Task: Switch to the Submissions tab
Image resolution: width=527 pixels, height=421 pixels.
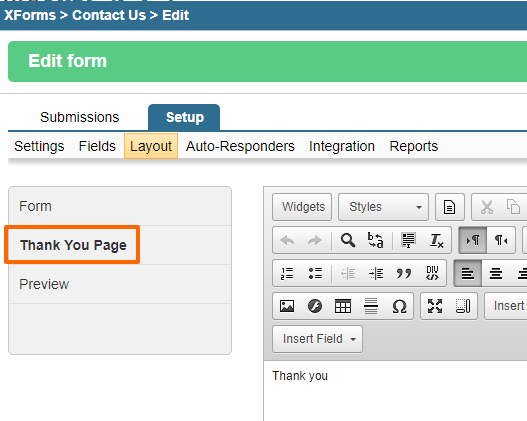Action: (x=80, y=117)
